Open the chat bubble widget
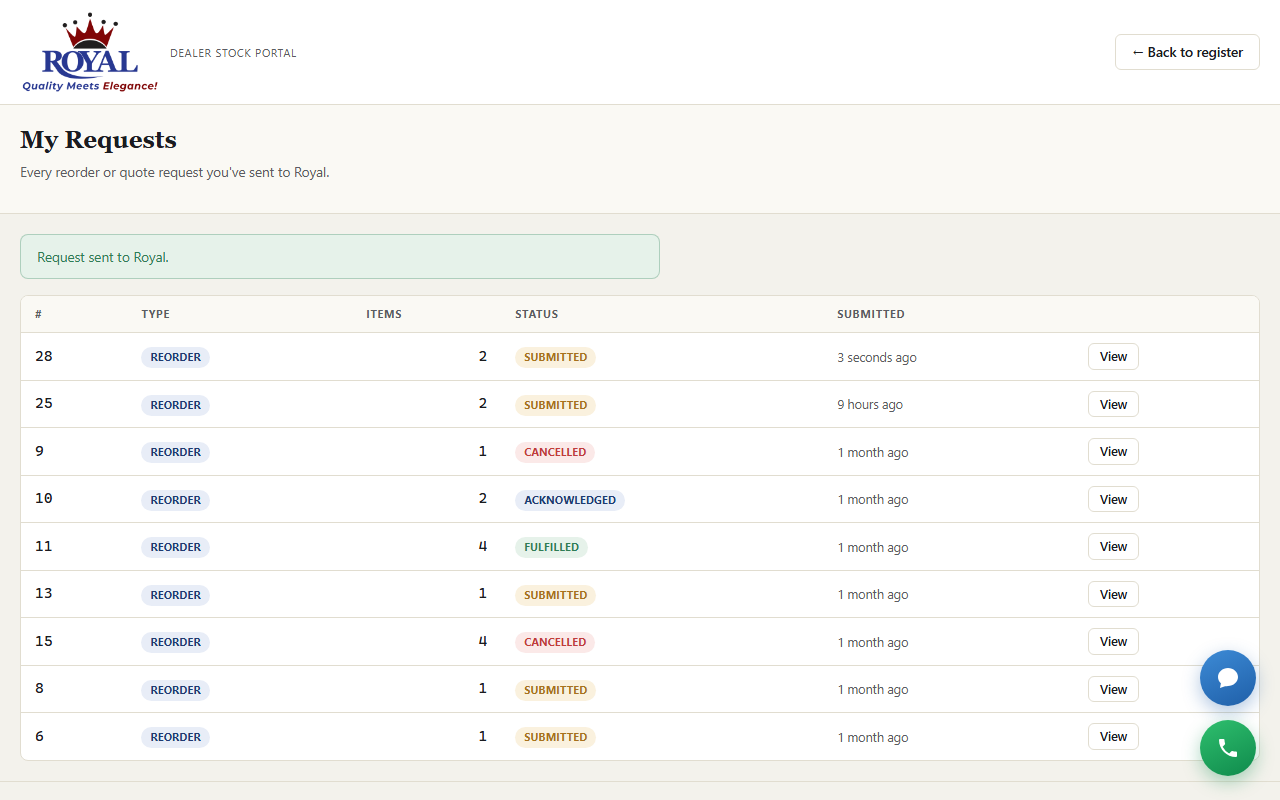This screenshot has width=1280, height=800. point(1228,678)
